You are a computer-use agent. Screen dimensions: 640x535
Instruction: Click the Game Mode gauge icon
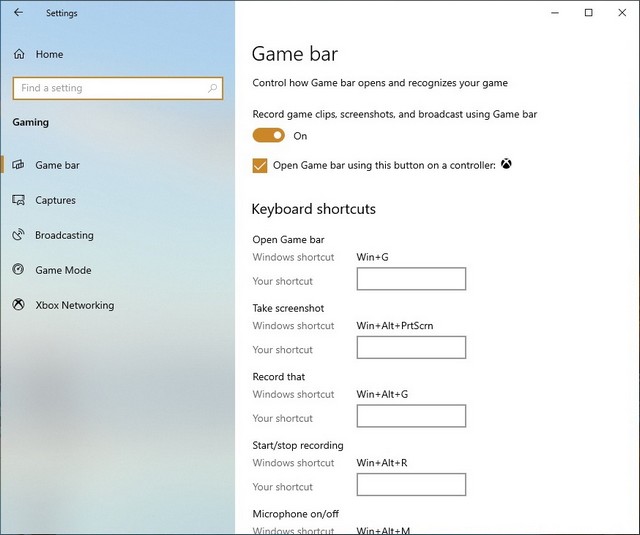point(18,269)
